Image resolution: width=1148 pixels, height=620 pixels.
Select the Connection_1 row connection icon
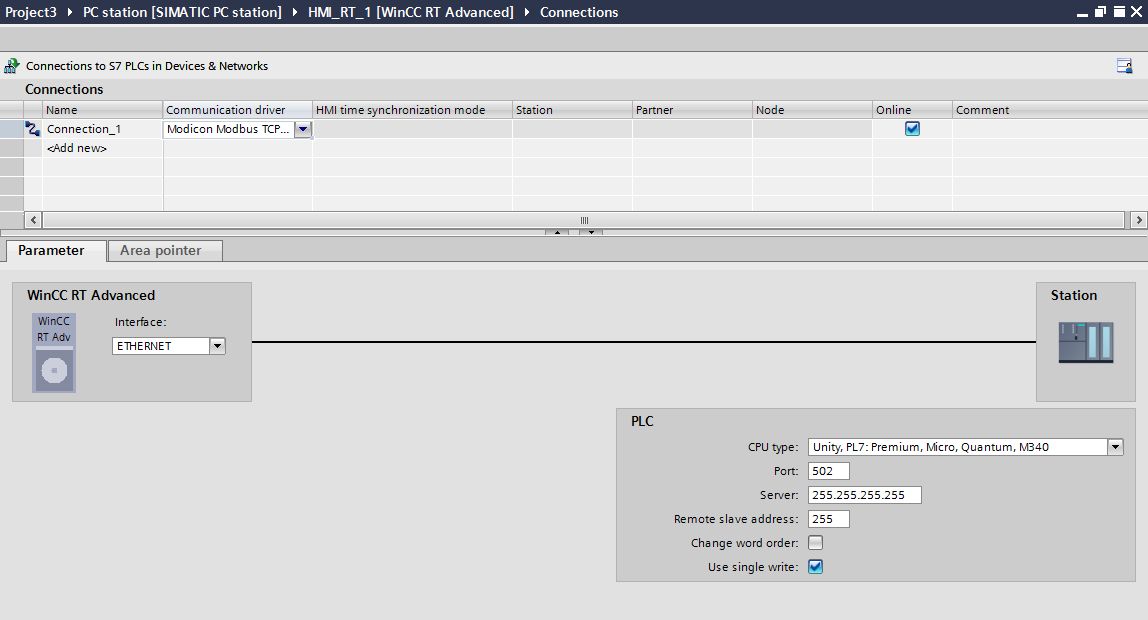[x=32, y=129]
